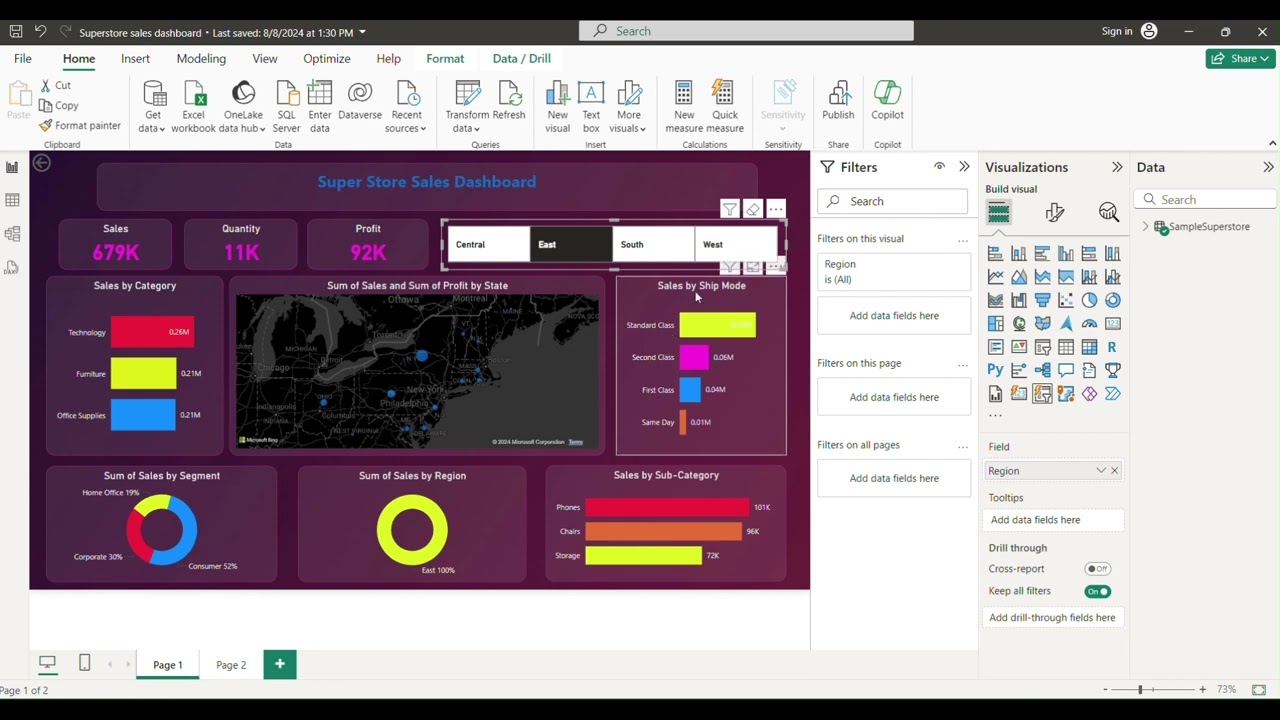The image size is (1280, 720).
Task: Switch to the Modeling ribbon tab
Action: (201, 59)
